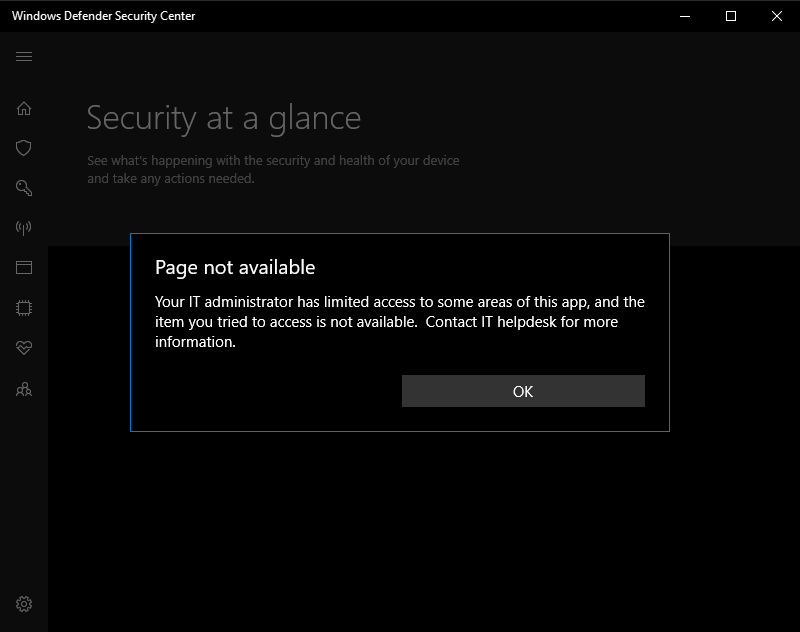Click OK on Page not available dialog
Viewport: 800px width, 632px height.
click(x=522, y=390)
